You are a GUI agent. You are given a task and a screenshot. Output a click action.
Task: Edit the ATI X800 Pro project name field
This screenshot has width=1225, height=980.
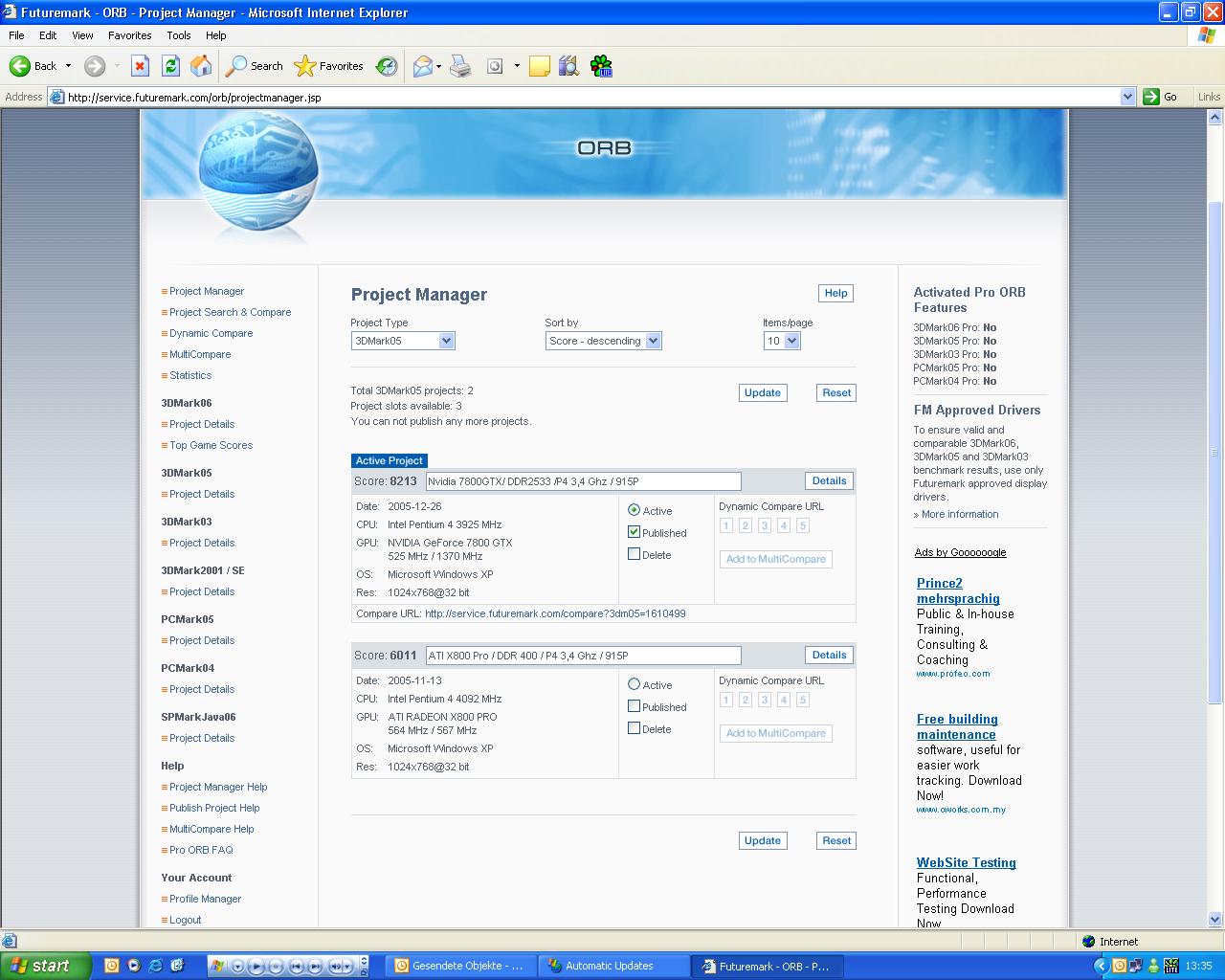pos(583,656)
